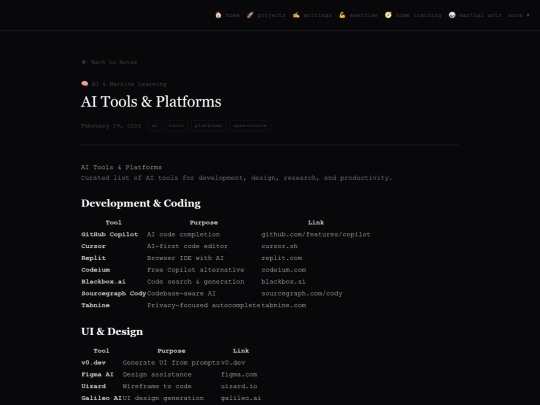Select the ai tag
540x405 pixels.
click(155, 126)
